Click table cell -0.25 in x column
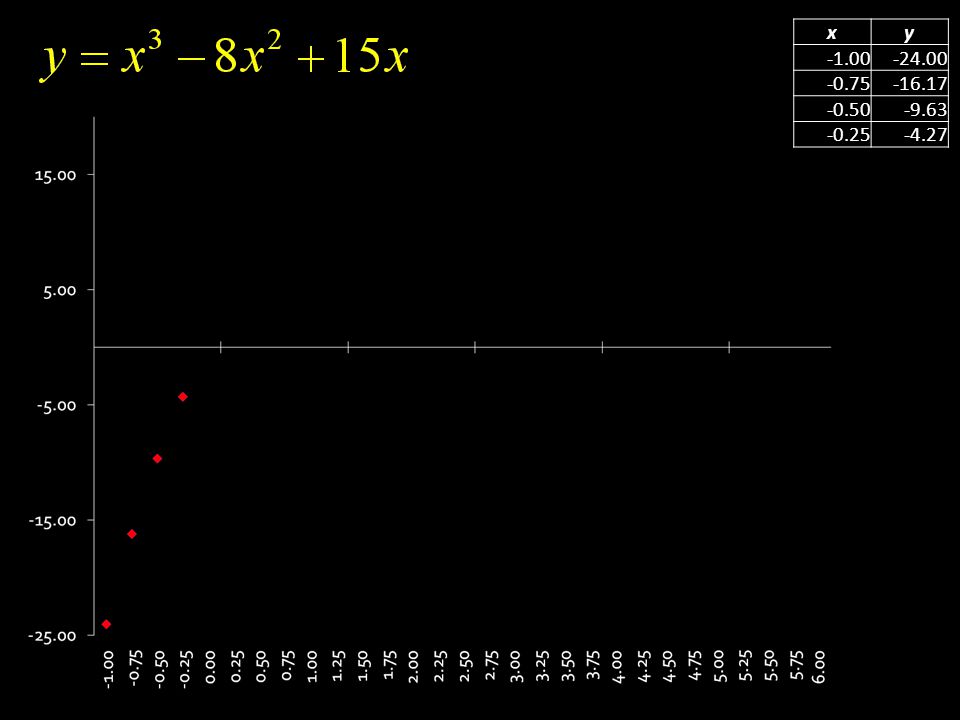Viewport: 960px width, 720px height. click(x=832, y=134)
